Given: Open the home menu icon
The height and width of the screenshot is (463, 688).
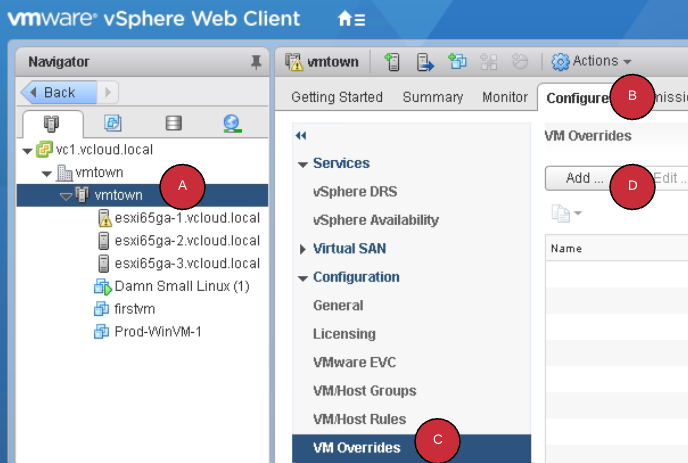Looking at the screenshot, I should 351,19.
